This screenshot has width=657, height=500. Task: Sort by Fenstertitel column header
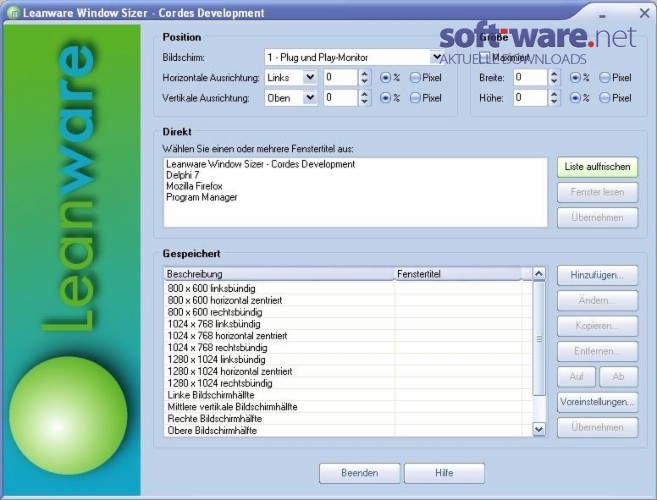(x=458, y=274)
